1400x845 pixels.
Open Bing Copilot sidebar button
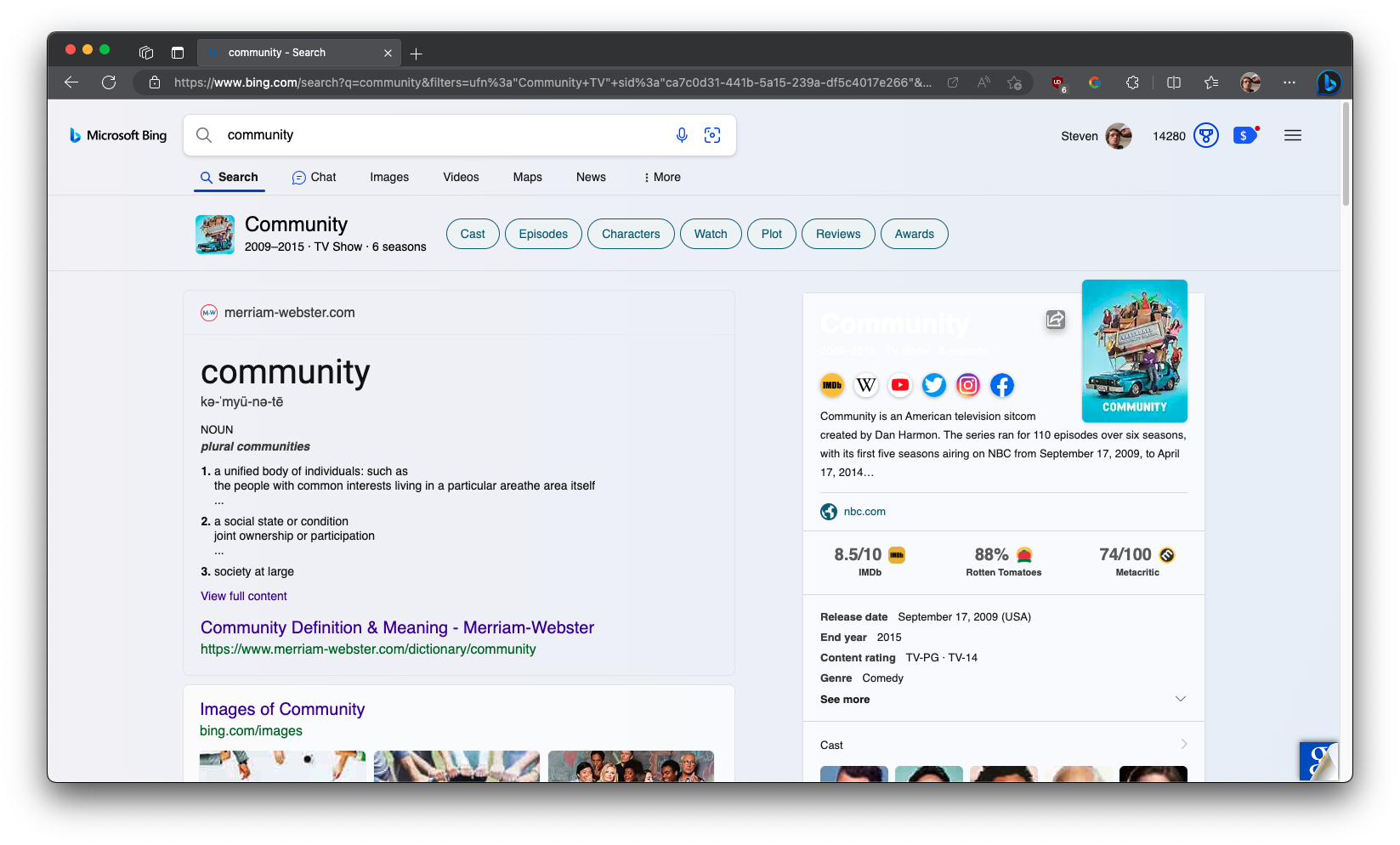(x=1329, y=82)
